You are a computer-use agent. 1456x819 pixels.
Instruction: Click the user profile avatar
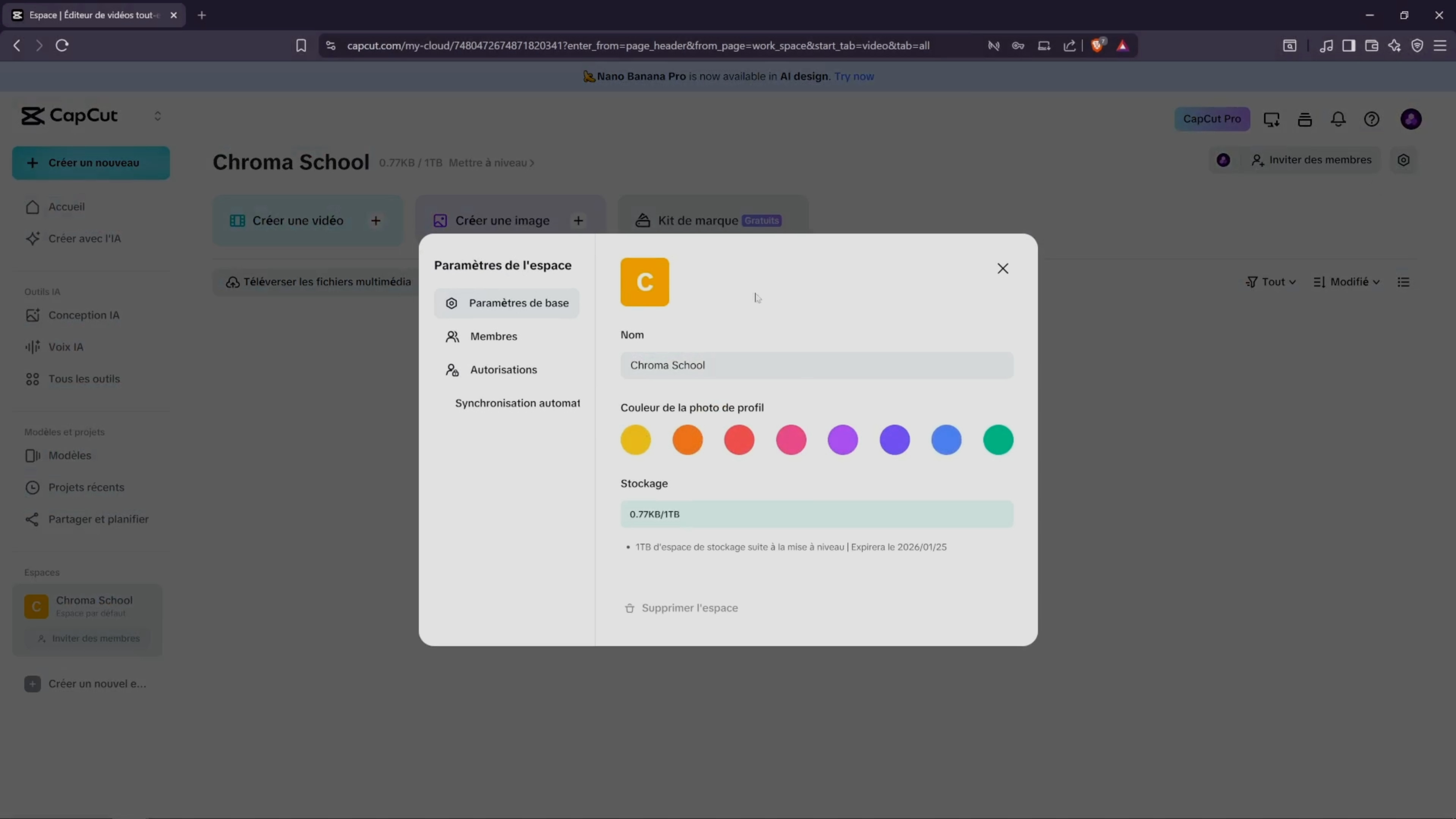click(1411, 119)
